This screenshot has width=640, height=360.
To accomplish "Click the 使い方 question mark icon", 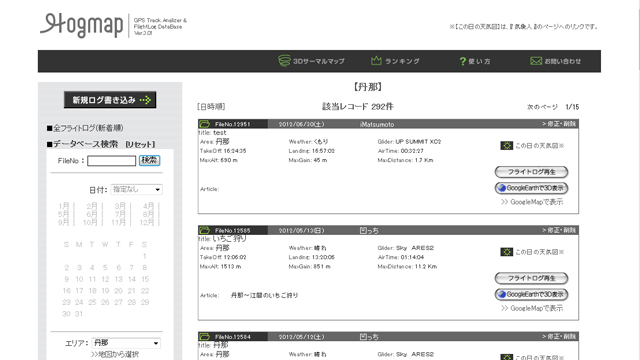I will pos(462,61).
